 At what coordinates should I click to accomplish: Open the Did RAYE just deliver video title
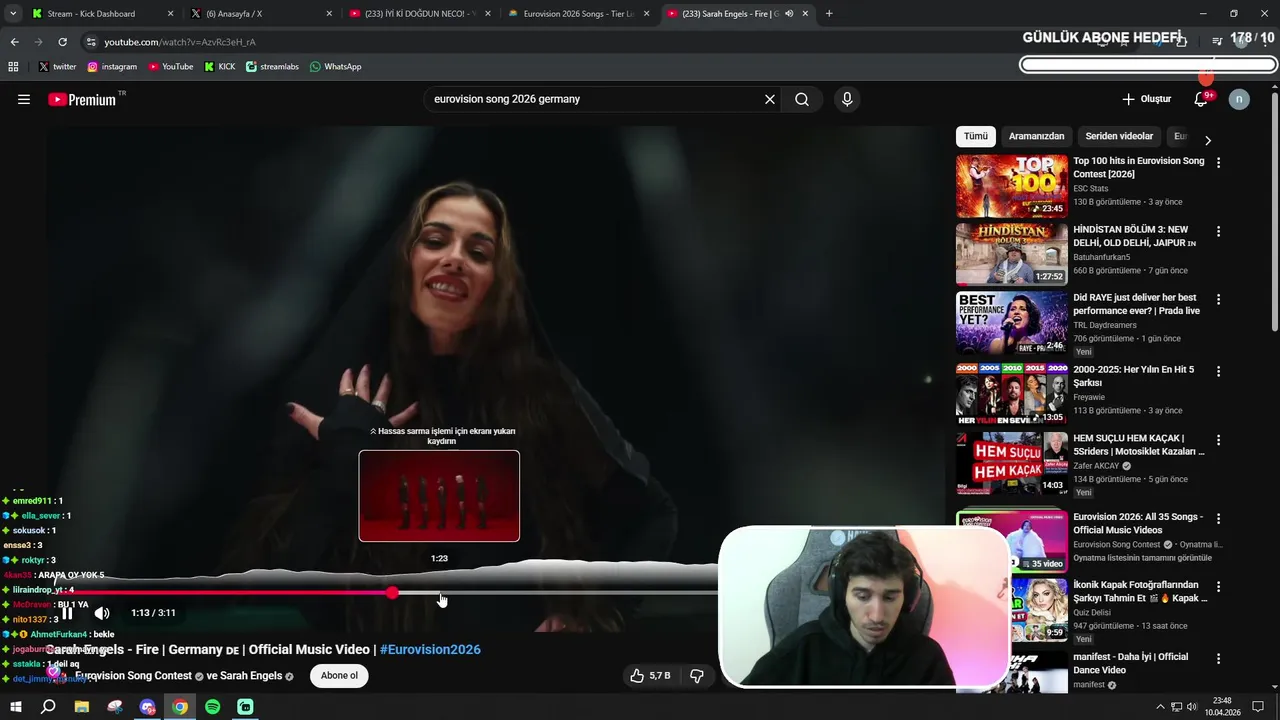point(1136,304)
